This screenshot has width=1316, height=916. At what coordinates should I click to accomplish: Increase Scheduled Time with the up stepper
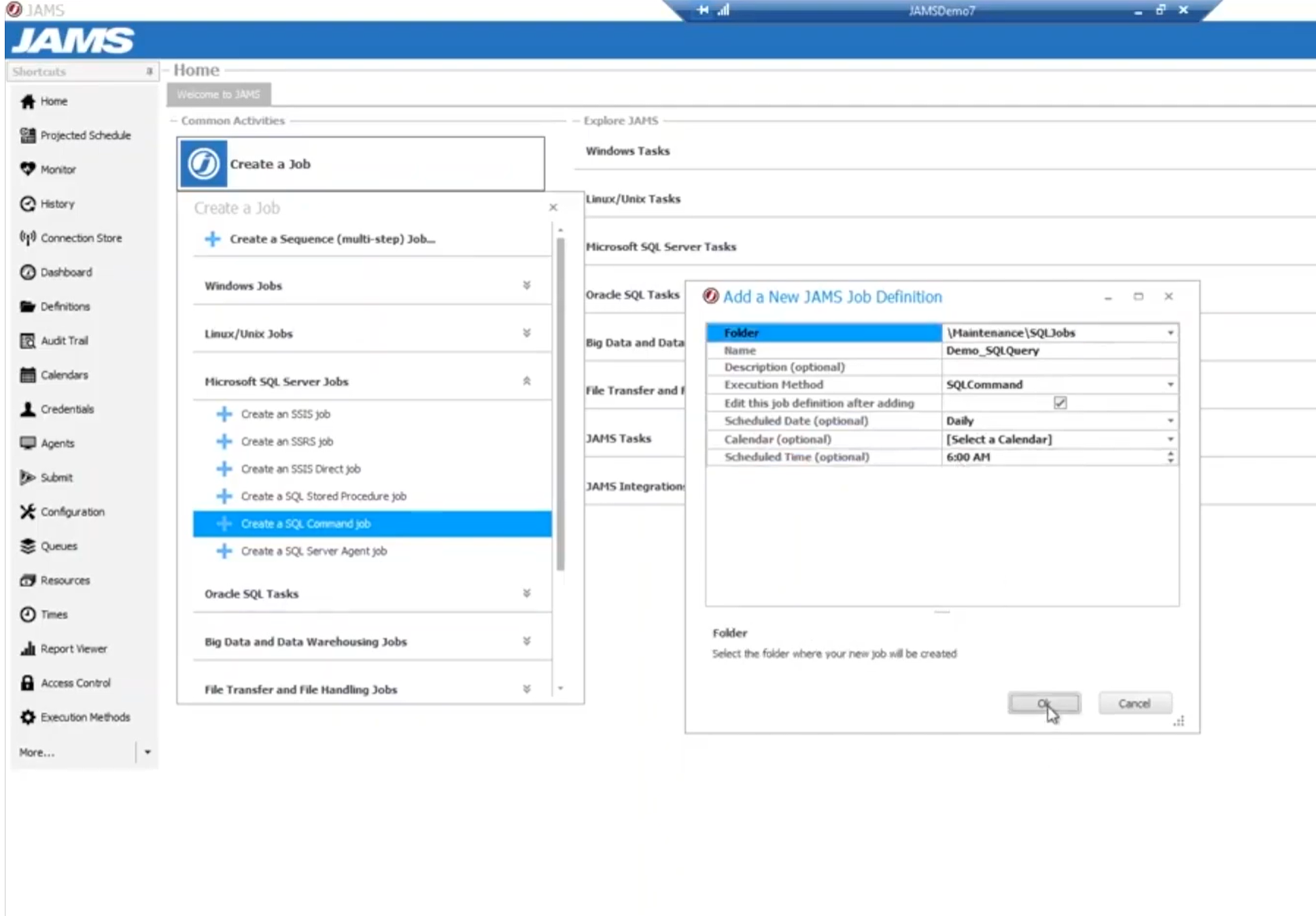click(x=1170, y=454)
